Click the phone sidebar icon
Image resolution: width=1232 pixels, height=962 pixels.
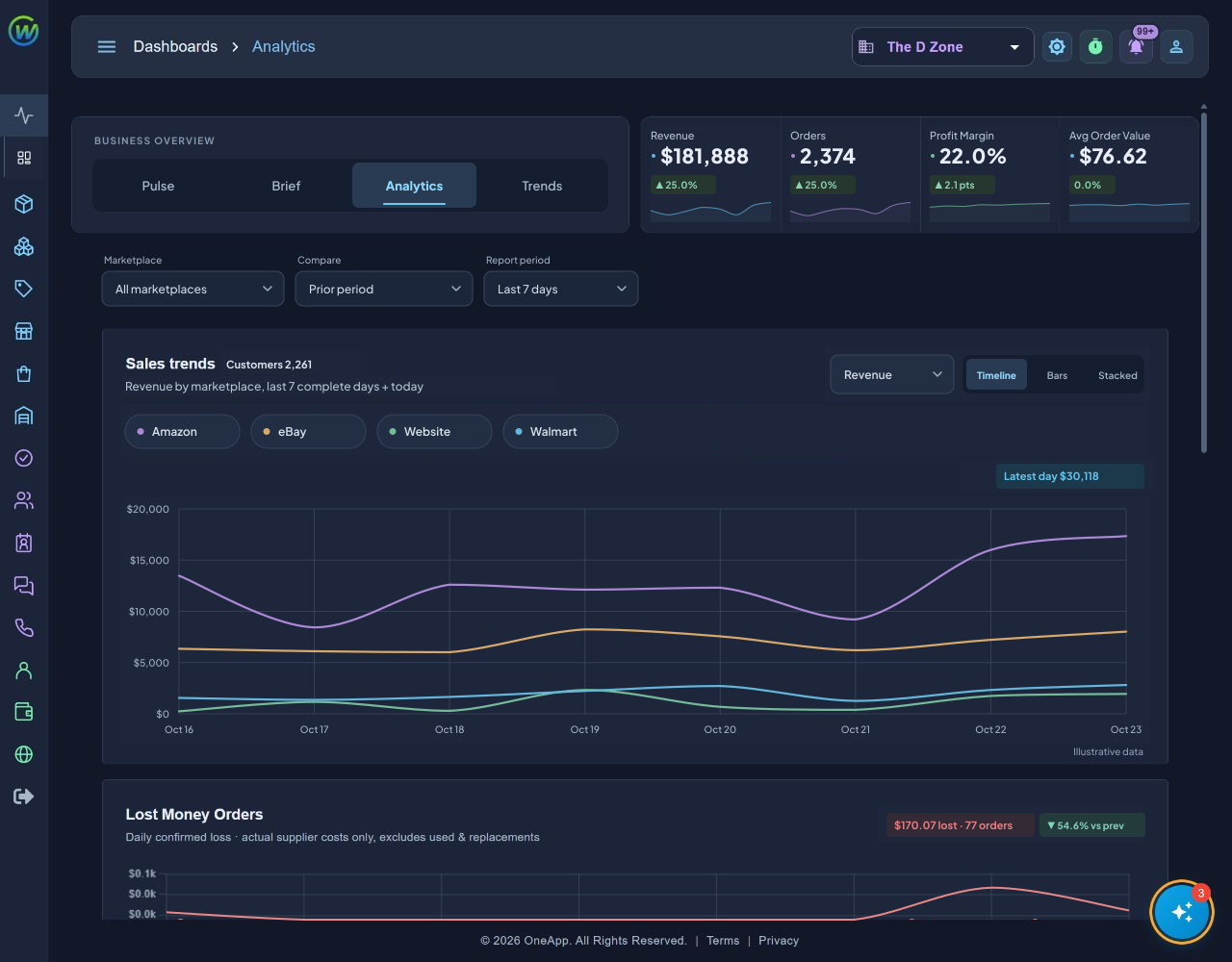click(24, 627)
